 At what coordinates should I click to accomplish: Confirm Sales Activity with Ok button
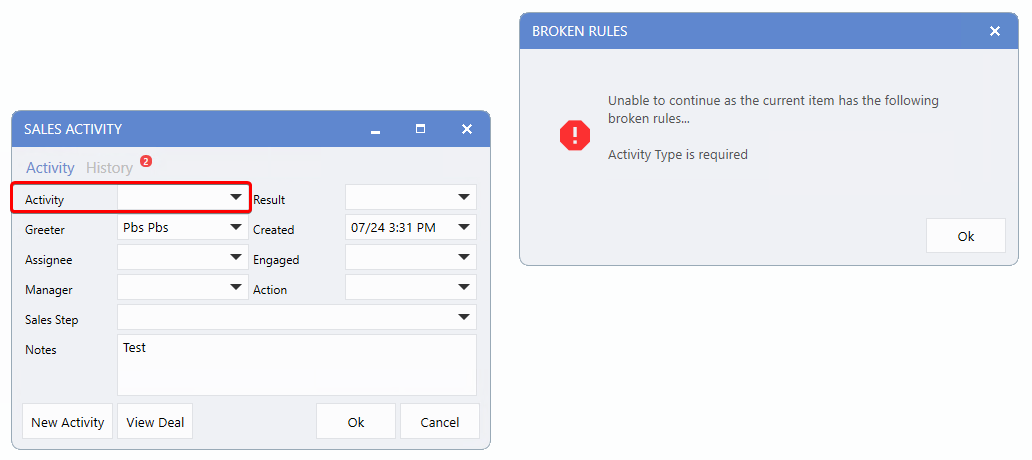coord(356,422)
